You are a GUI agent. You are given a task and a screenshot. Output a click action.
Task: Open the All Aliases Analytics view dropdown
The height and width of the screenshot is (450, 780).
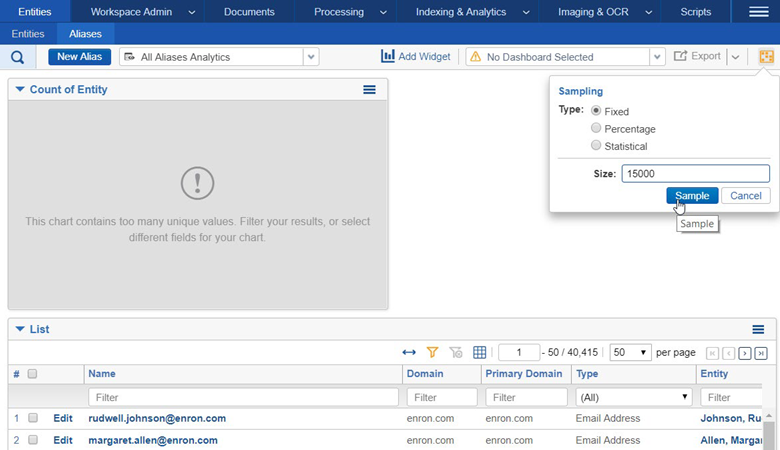click(311, 57)
